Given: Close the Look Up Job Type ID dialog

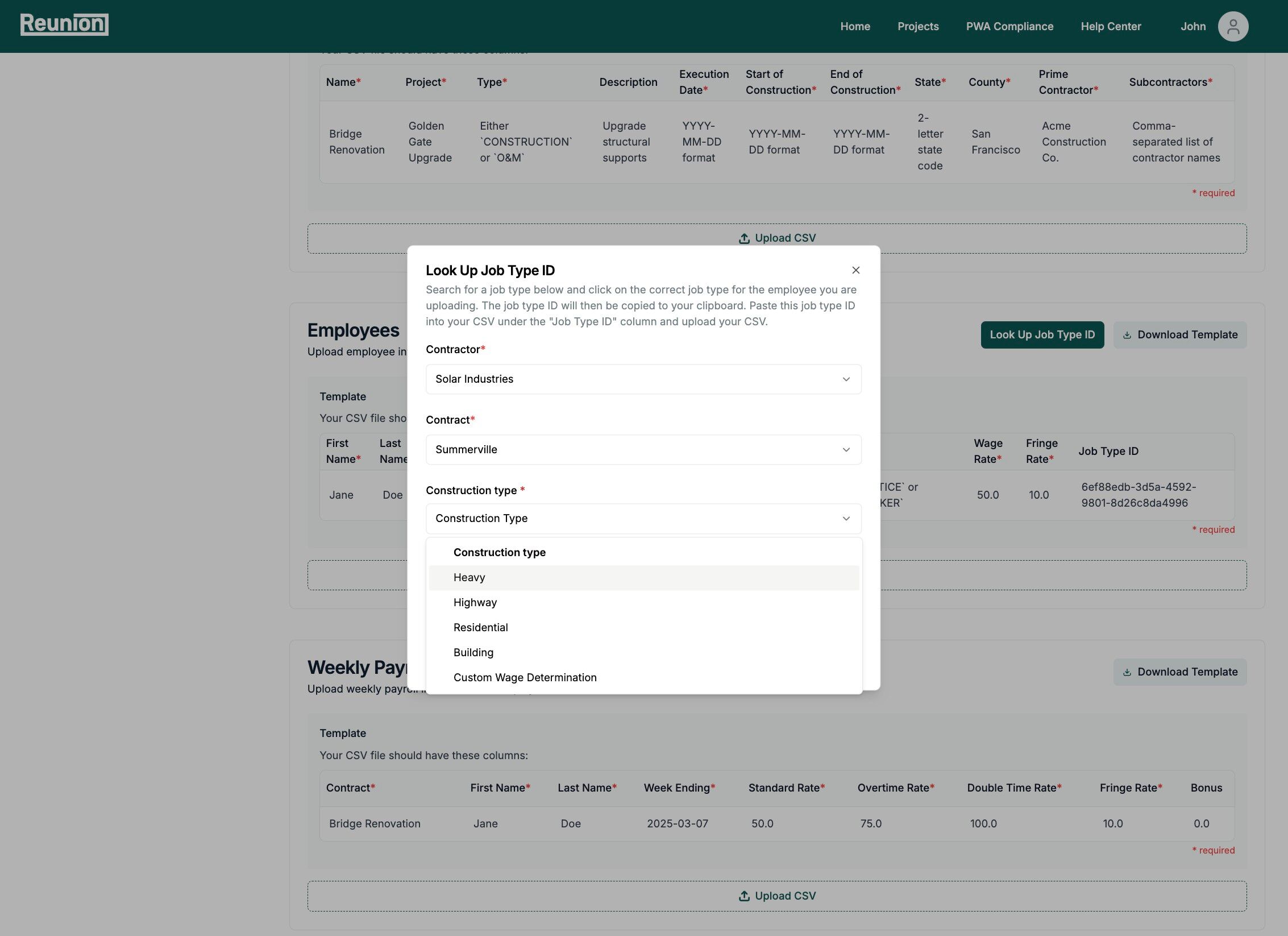Looking at the screenshot, I should pyautogui.click(x=855, y=270).
